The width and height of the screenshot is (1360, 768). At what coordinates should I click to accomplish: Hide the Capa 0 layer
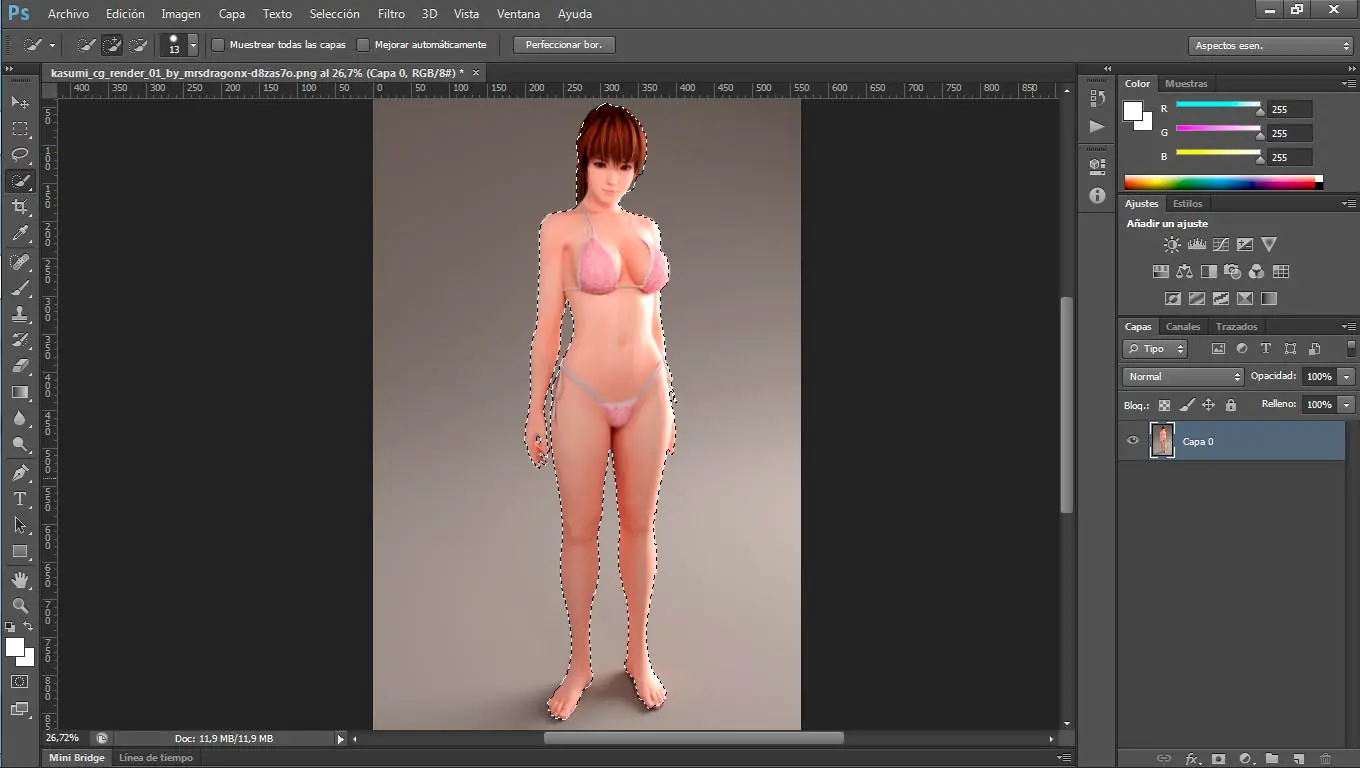[x=1133, y=441]
